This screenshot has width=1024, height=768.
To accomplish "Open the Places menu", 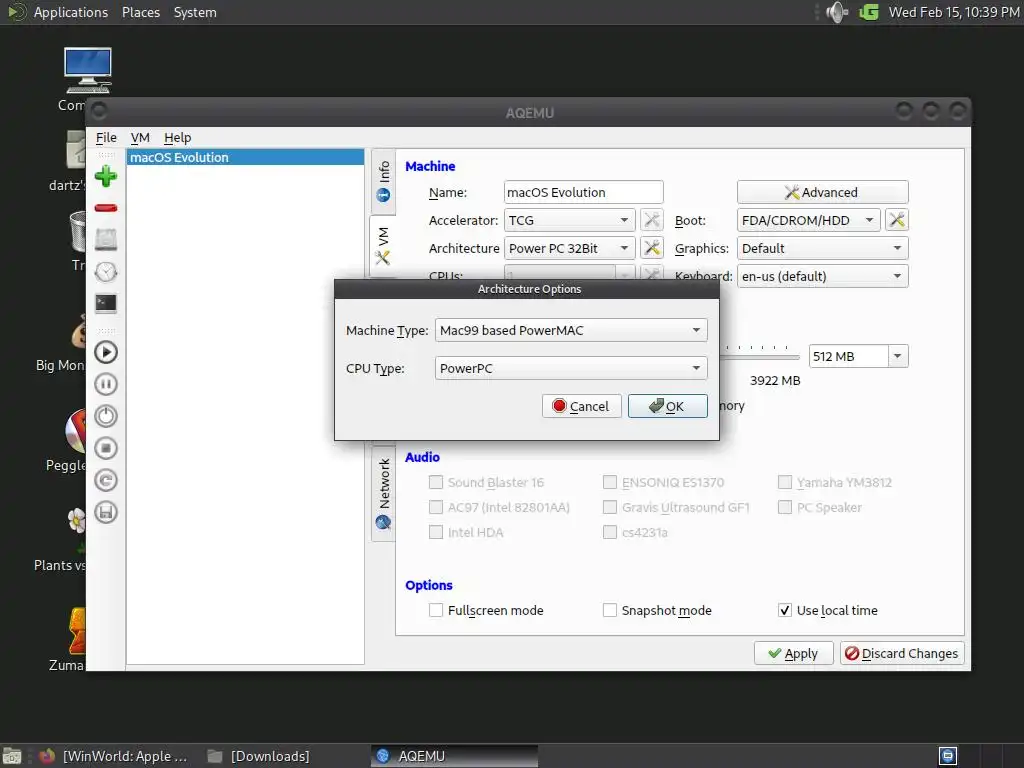I will (x=140, y=12).
